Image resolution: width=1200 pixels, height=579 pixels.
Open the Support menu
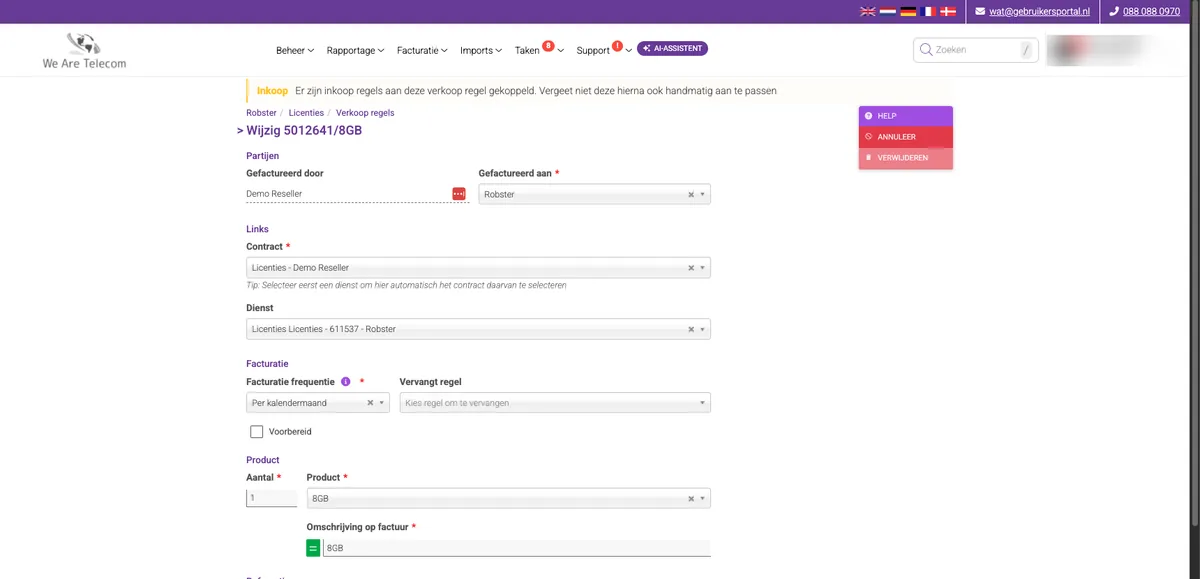(x=604, y=50)
